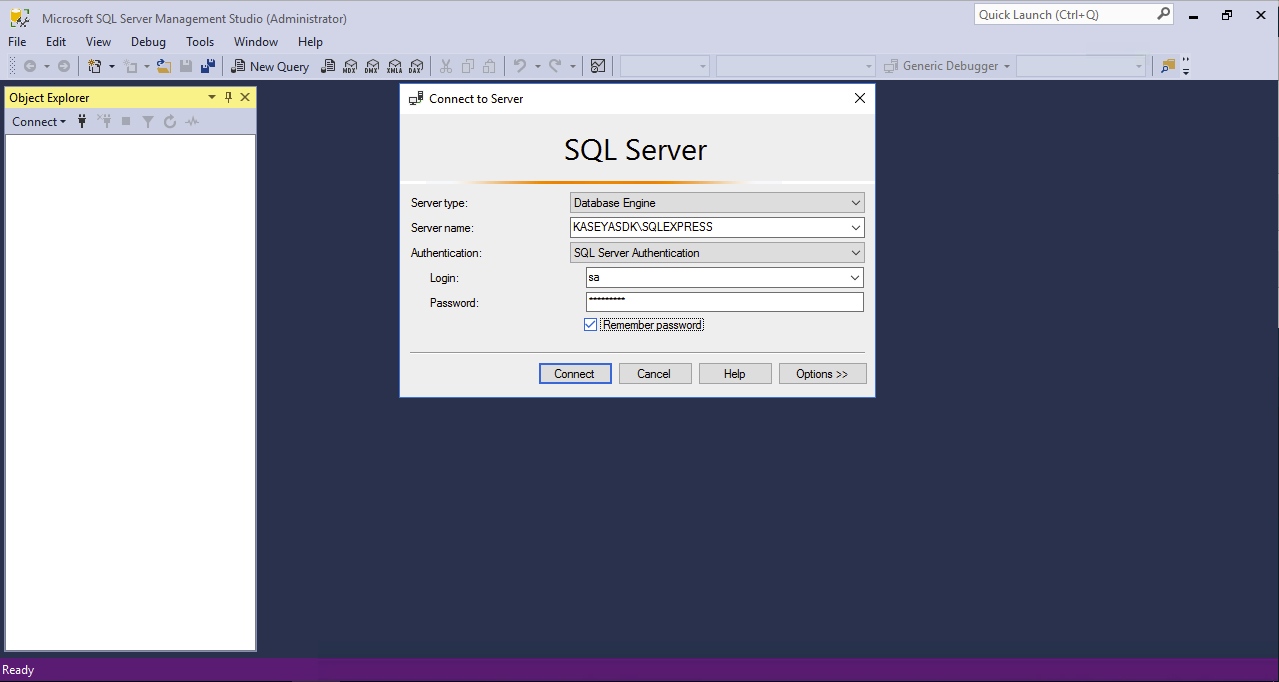This screenshot has height=682, width=1279.
Task: Click the Connect button in the dialog
Action: point(574,374)
